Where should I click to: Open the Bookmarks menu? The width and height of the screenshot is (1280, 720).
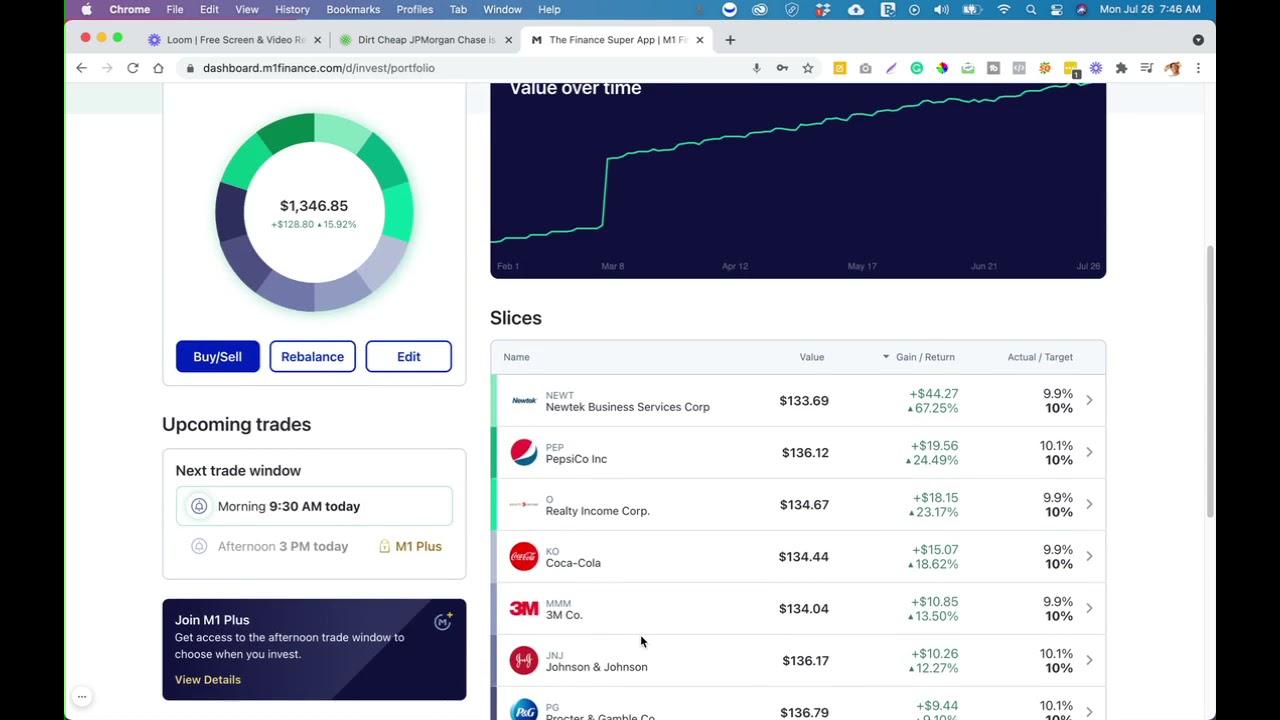[353, 9]
